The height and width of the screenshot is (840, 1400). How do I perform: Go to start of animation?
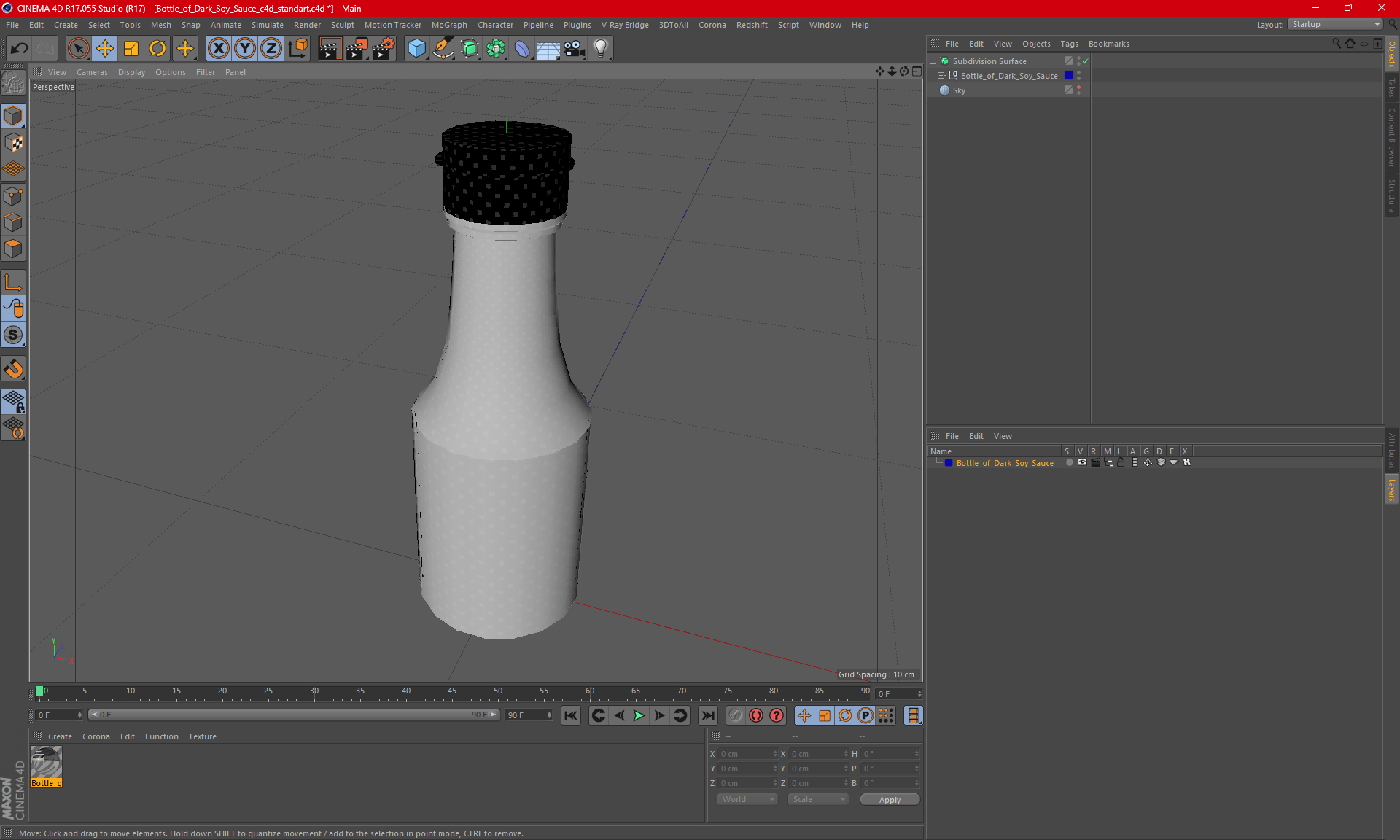[571, 716]
